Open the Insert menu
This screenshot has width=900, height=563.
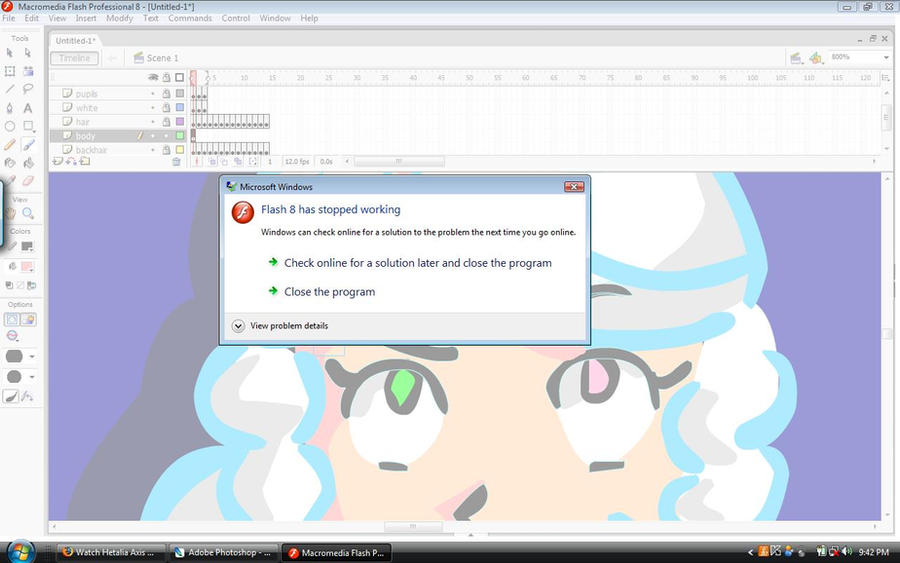point(86,18)
